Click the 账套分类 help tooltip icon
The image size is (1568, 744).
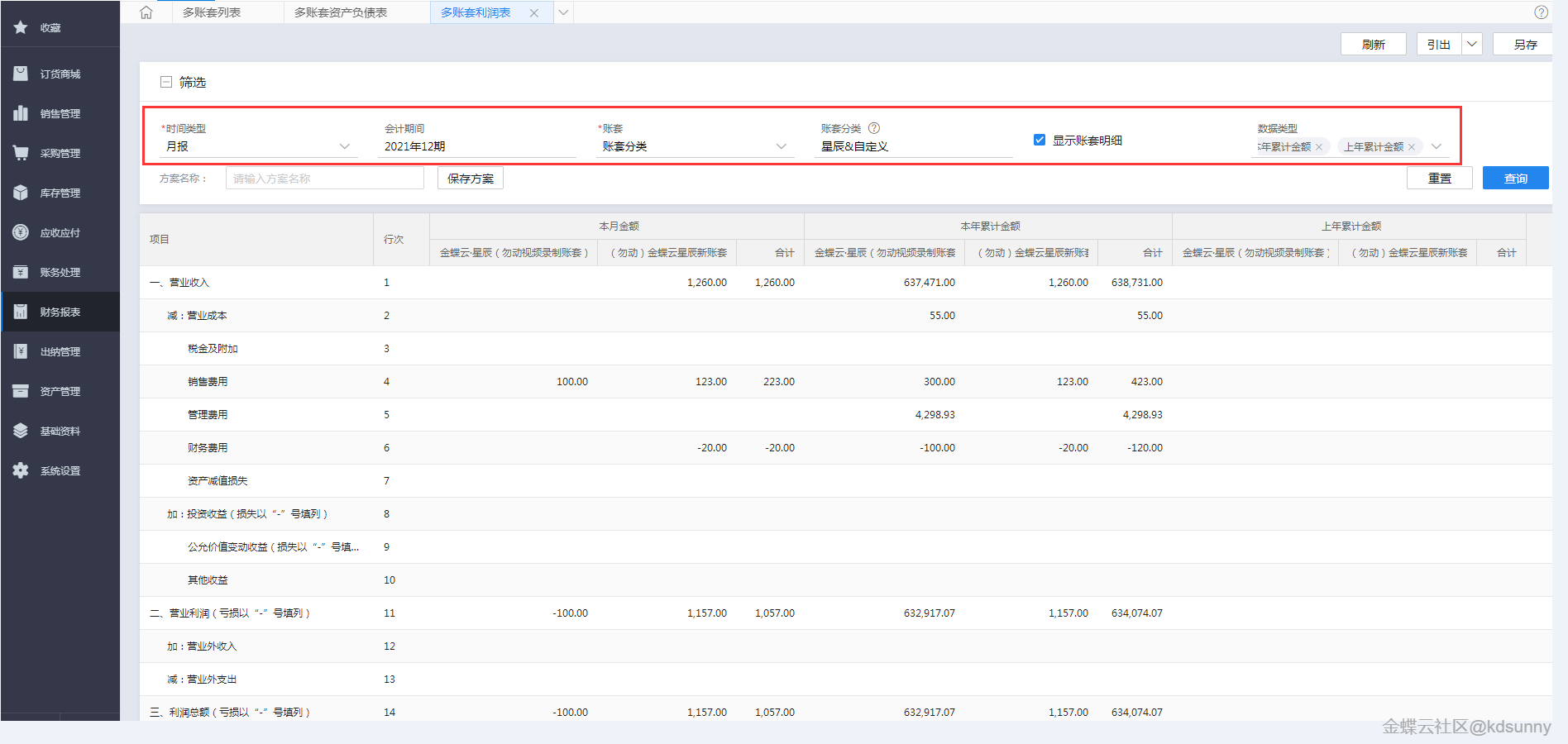point(874,128)
